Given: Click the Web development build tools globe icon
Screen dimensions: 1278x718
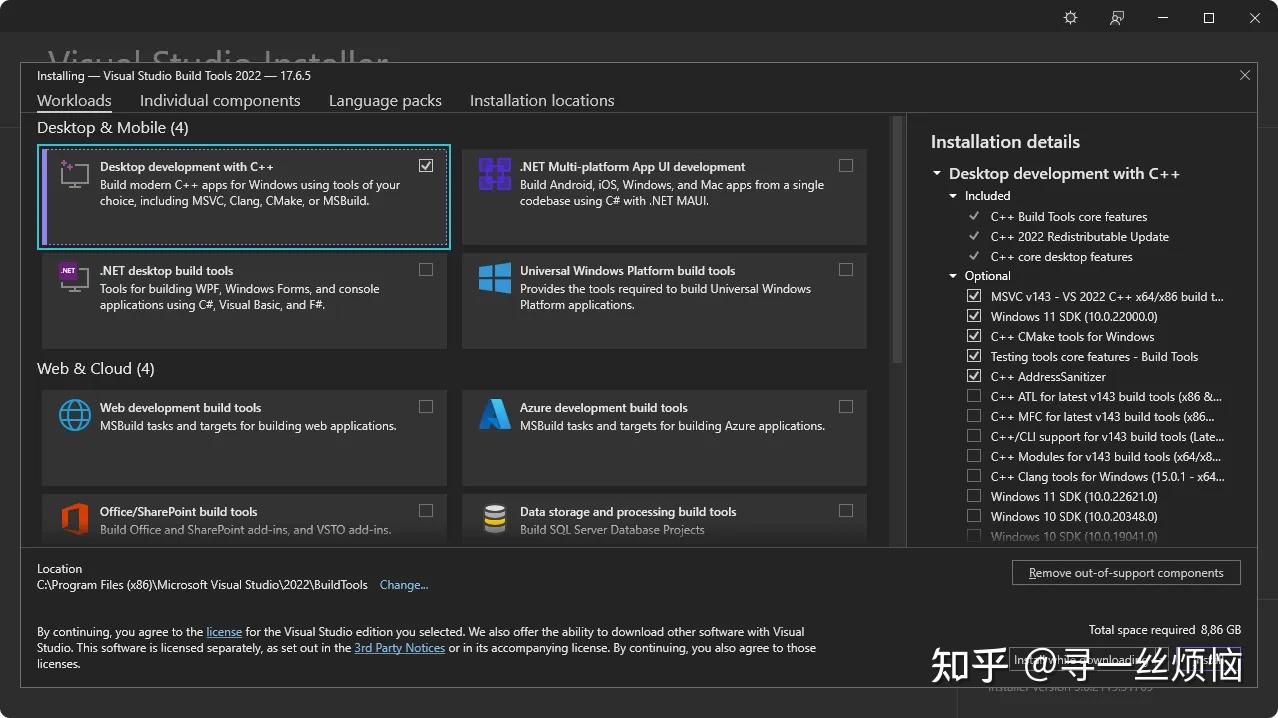Looking at the screenshot, I should (x=74, y=414).
